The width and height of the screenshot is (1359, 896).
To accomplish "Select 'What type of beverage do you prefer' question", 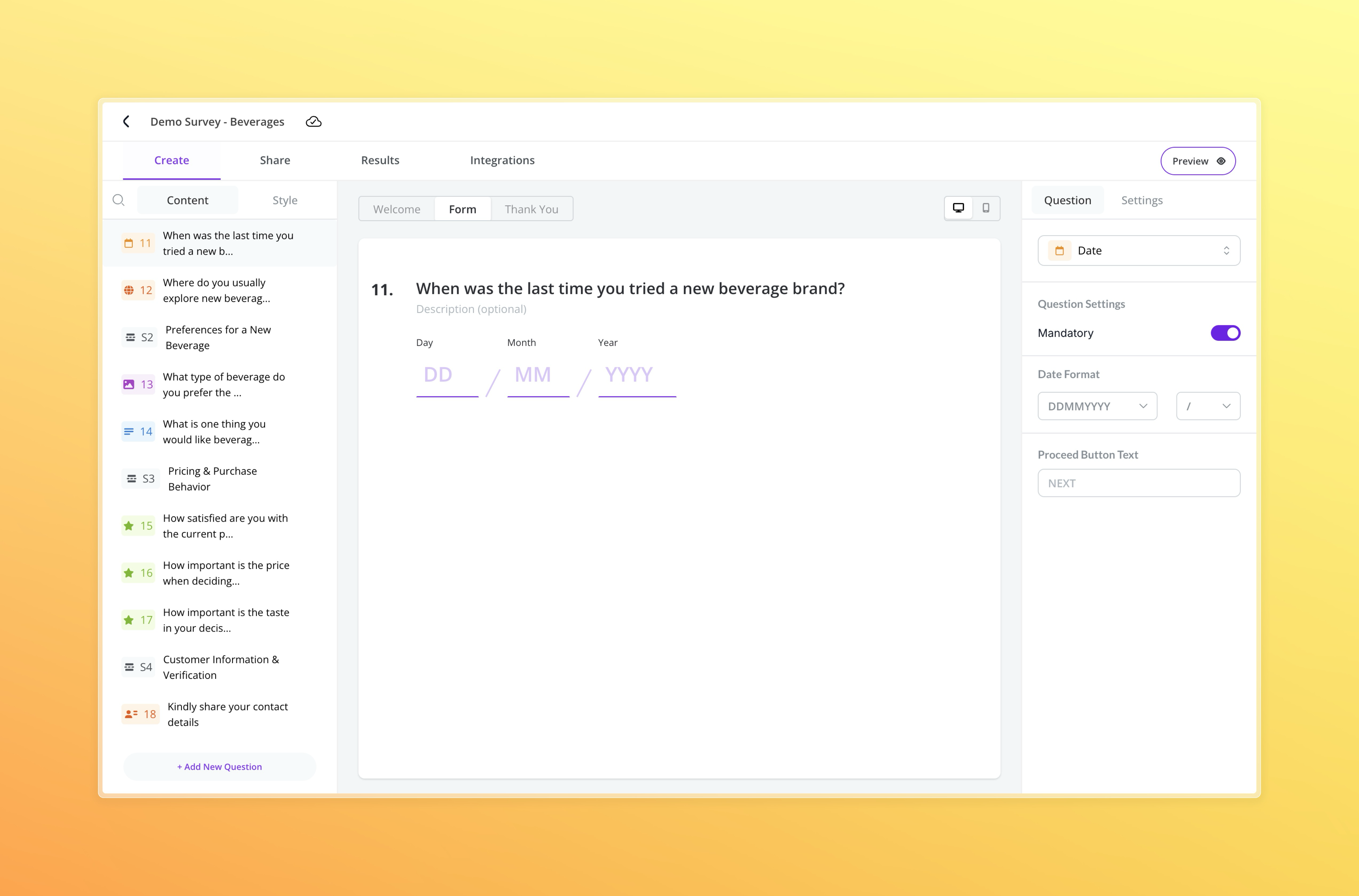I will [220, 384].
